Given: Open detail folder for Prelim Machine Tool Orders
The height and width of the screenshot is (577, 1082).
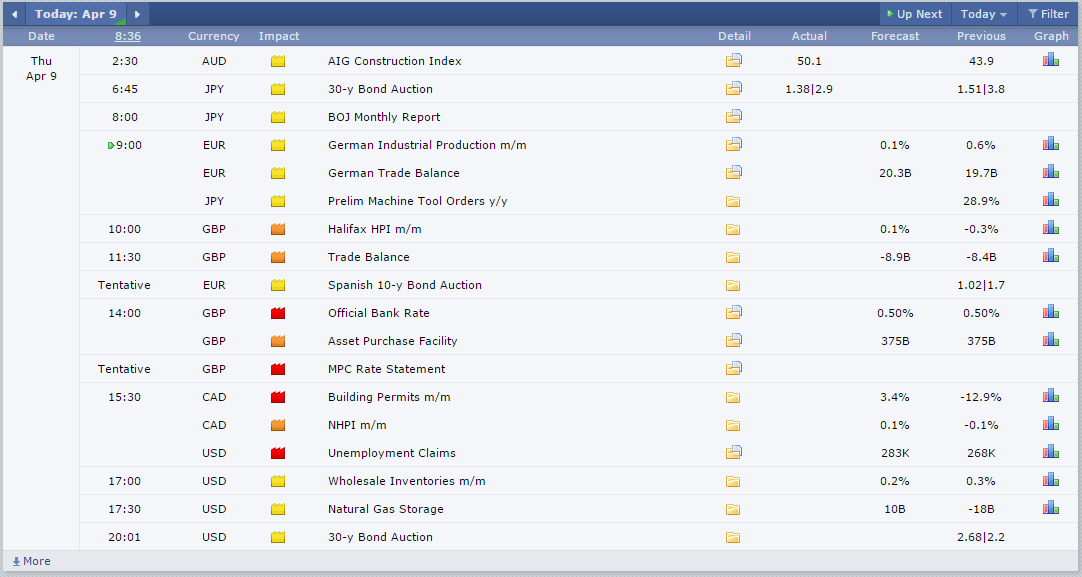Looking at the screenshot, I should pyautogui.click(x=733, y=202).
